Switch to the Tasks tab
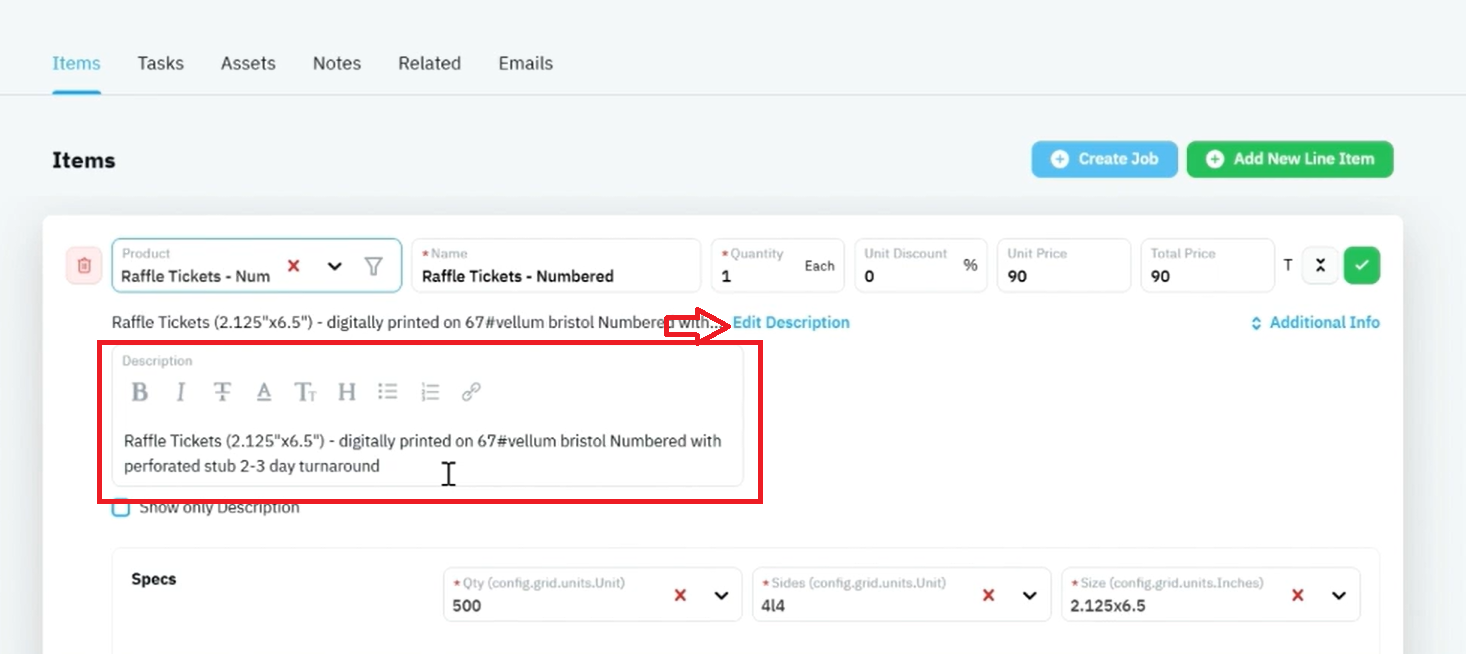The image size is (1466, 654). coord(161,63)
